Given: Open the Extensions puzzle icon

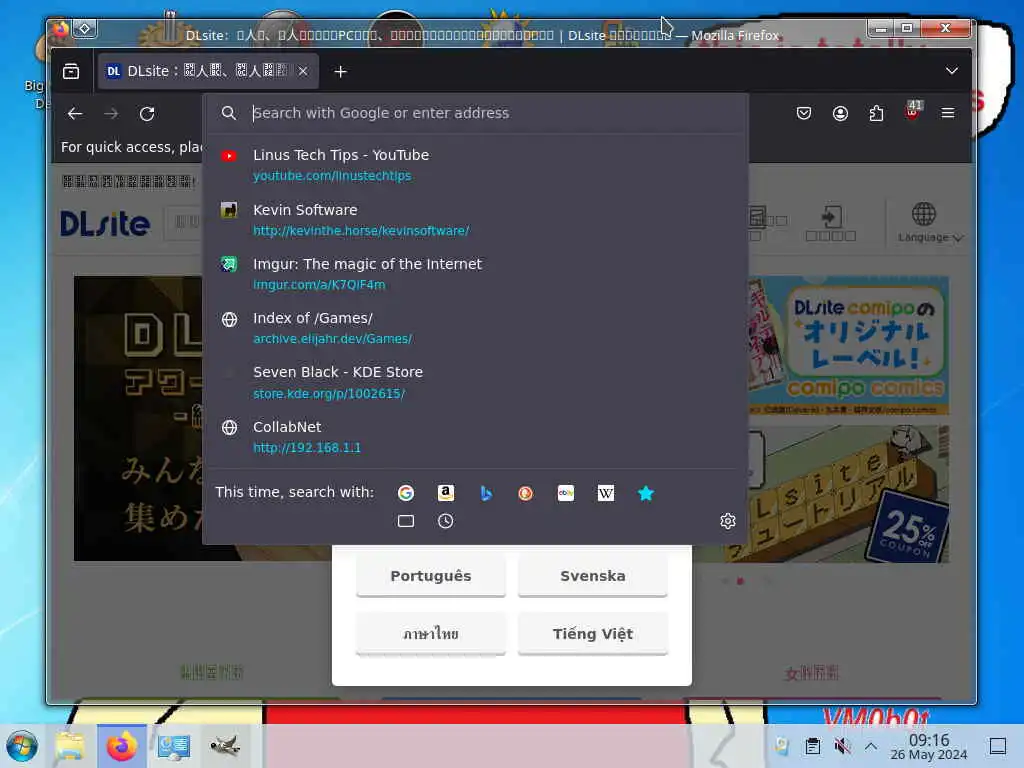Looking at the screenshot, I should (x=876, y=114).
